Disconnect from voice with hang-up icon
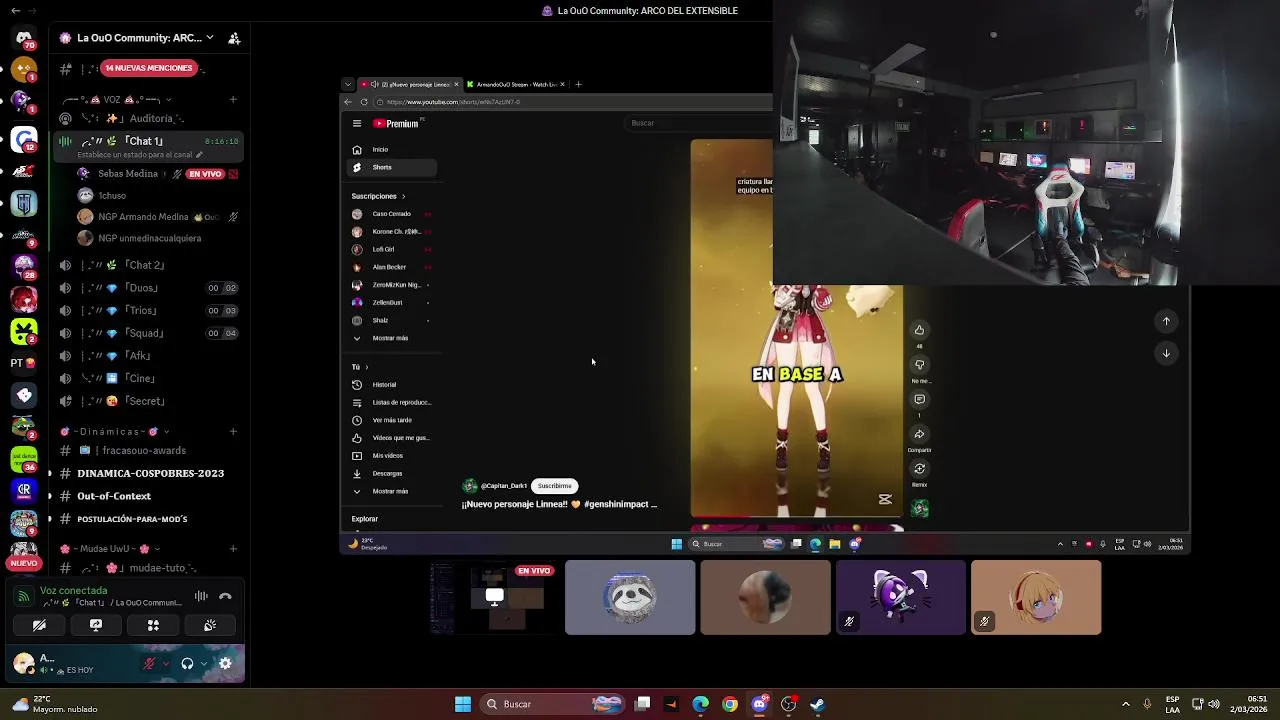The height and width of the screenshot is (720, 1280). tap(225, 596)
